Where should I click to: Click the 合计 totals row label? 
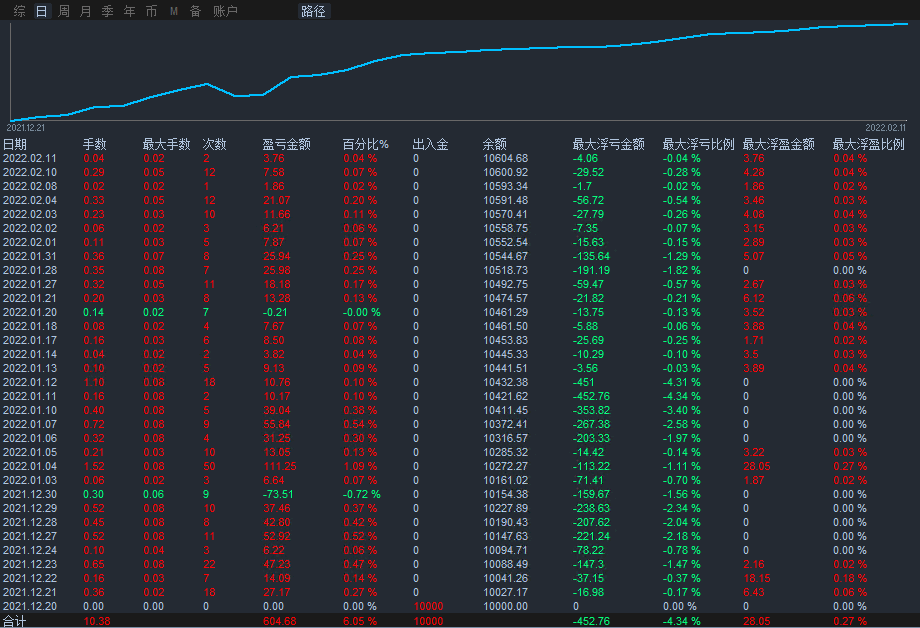tap(14, 621)
